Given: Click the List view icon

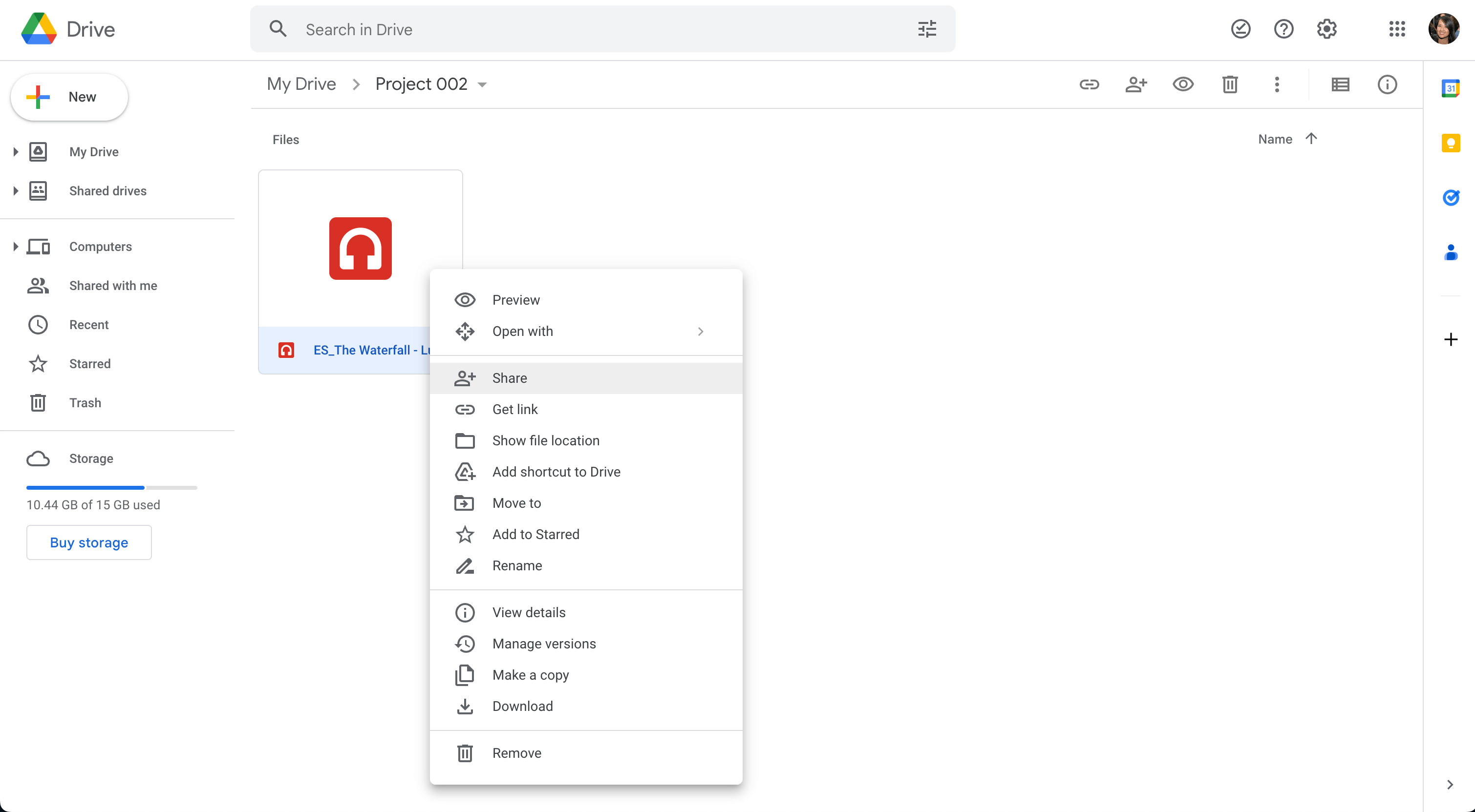Looking at the screenshot, I should pos(1340,84).
